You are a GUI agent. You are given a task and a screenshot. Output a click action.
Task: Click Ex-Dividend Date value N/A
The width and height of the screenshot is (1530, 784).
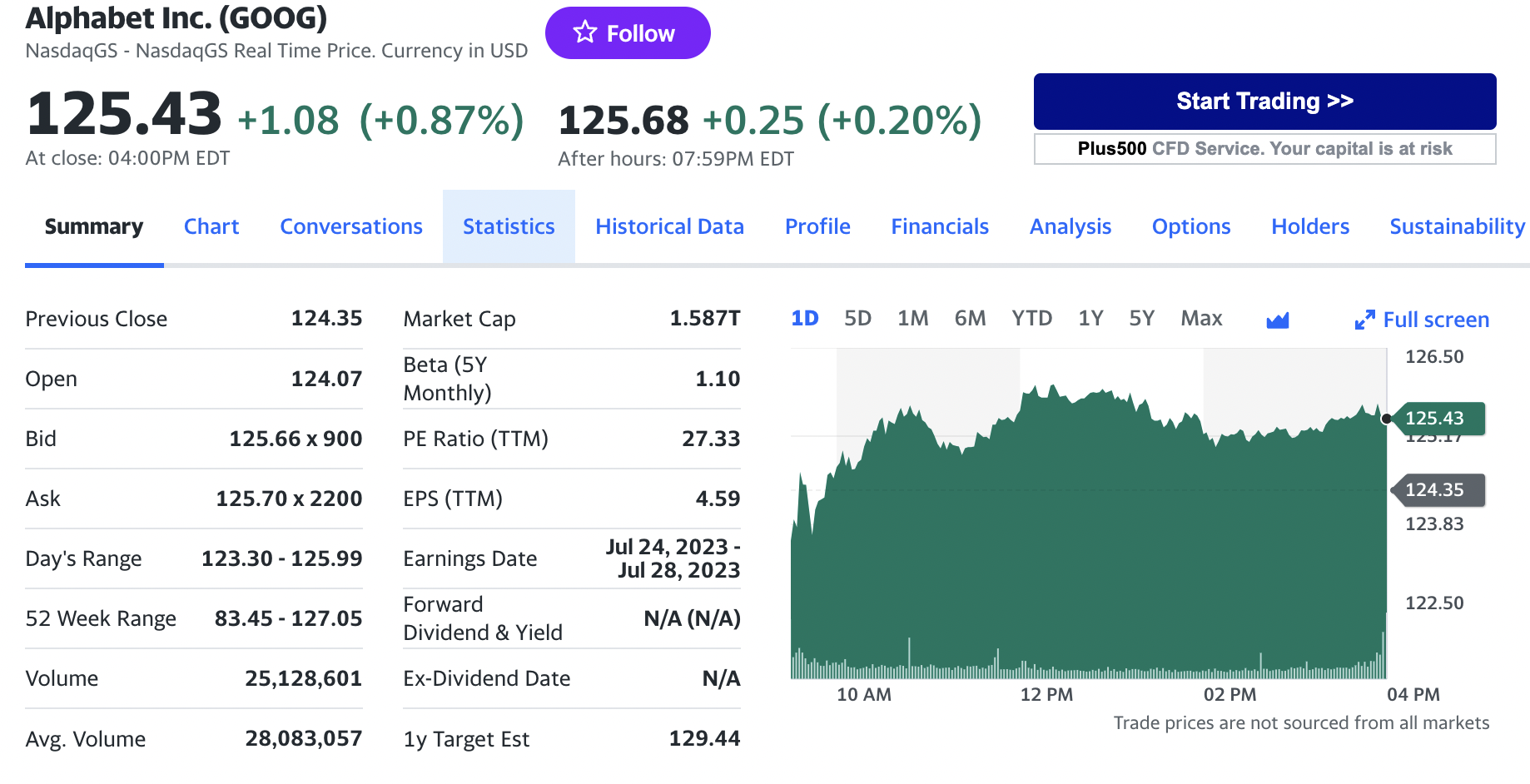point(721,678)
